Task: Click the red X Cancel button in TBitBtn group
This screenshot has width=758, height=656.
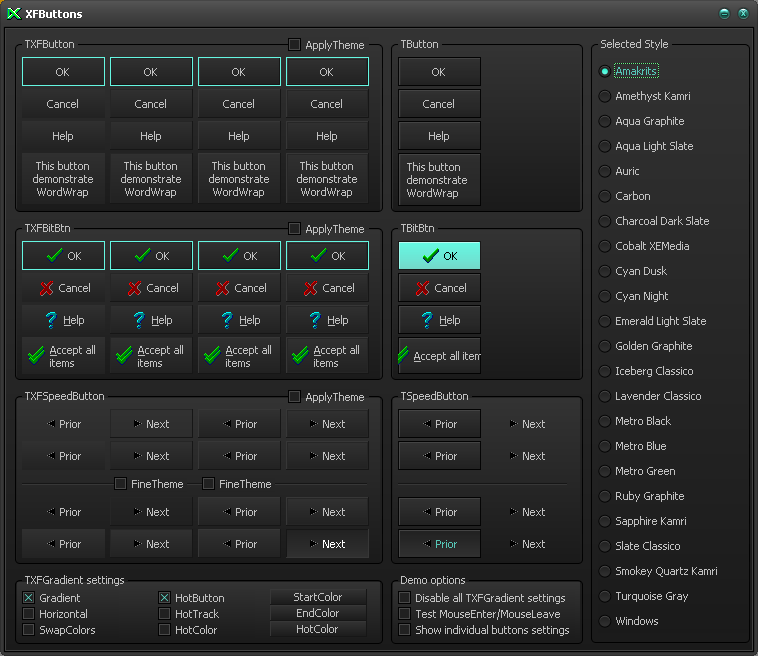Action: click(439, 288)
